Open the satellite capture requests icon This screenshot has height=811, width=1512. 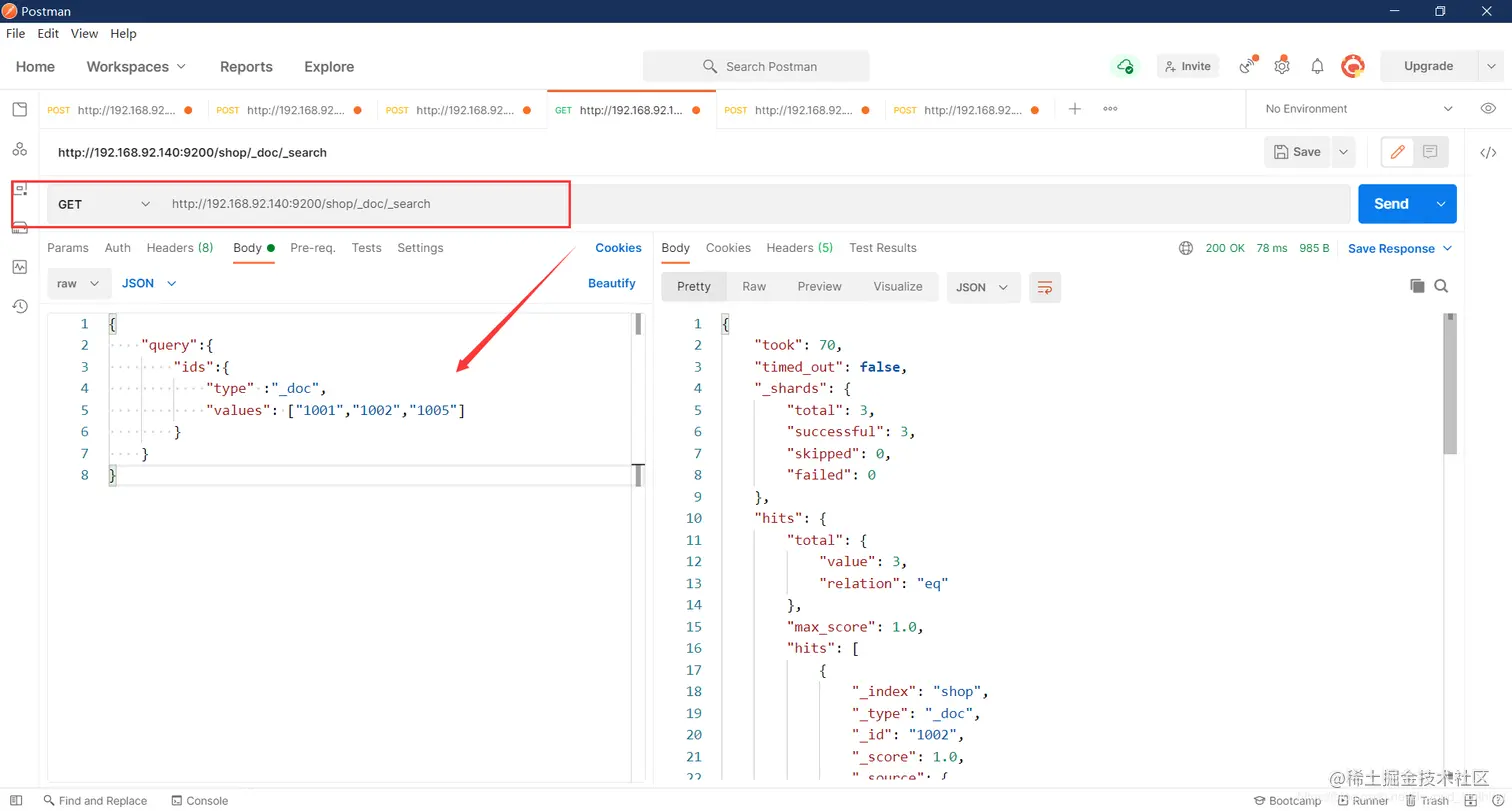(1247, 66)
